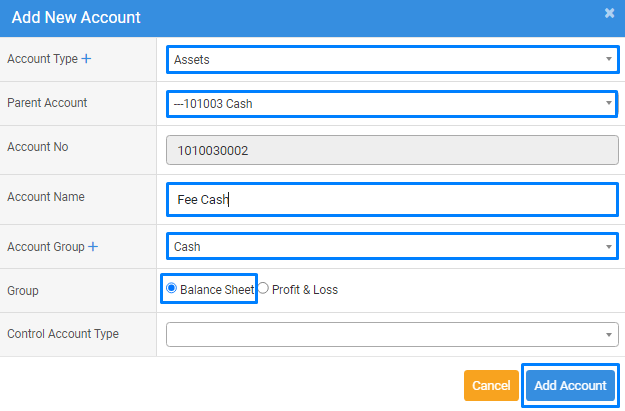Click the Account Group label text
Image resolution: width=625 pixels, height=411 pixels.
click(x=45, y=247)
